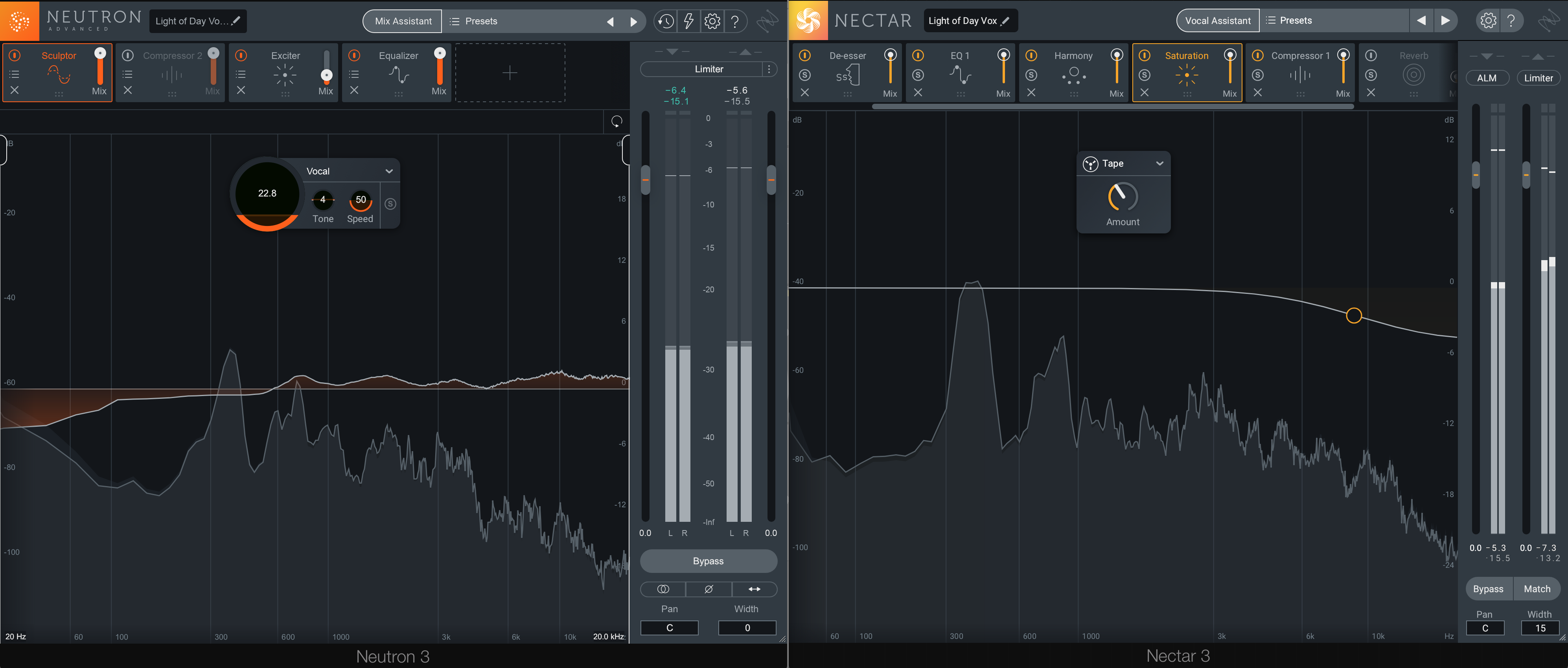Remove Sculptor module with X
The height and width of the screenshot is (668, 1568).
[15, 90]
